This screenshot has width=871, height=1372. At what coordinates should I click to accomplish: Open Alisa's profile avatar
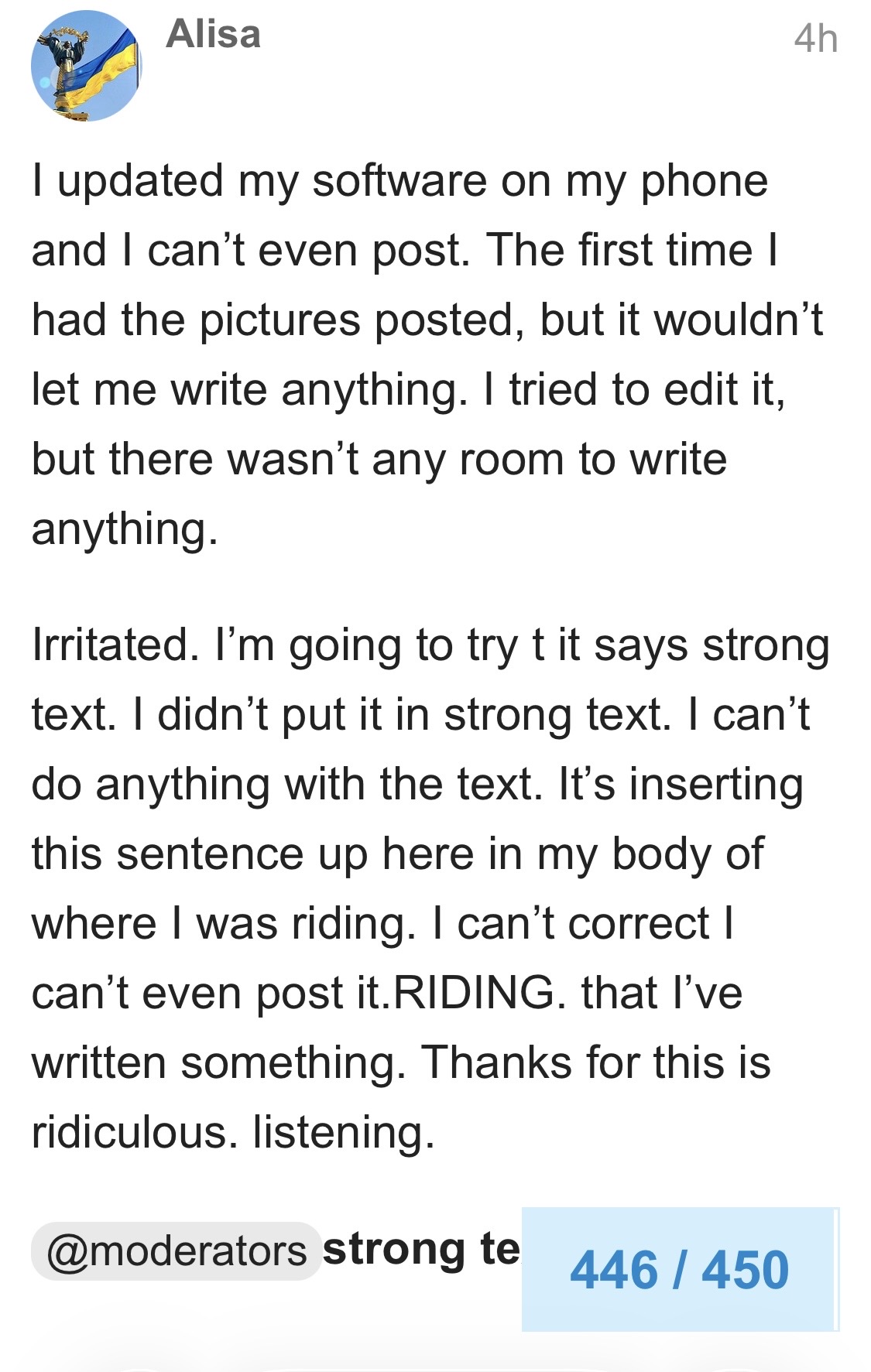click(86, 67)
